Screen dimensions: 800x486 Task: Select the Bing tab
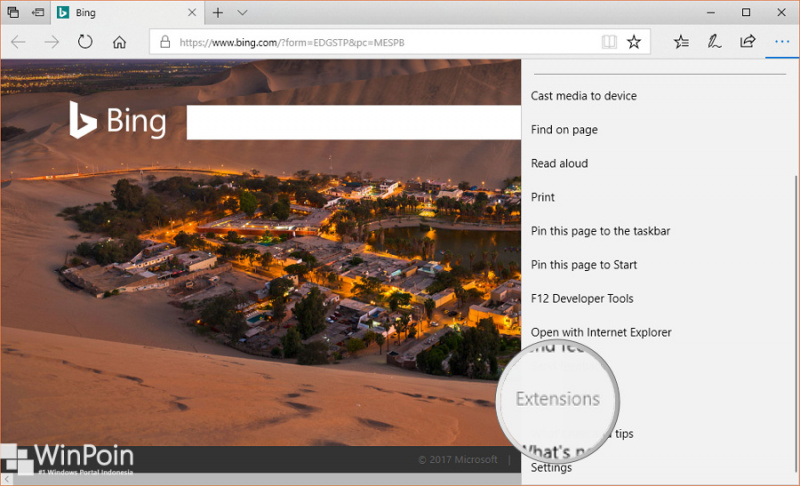coord(127,12)
